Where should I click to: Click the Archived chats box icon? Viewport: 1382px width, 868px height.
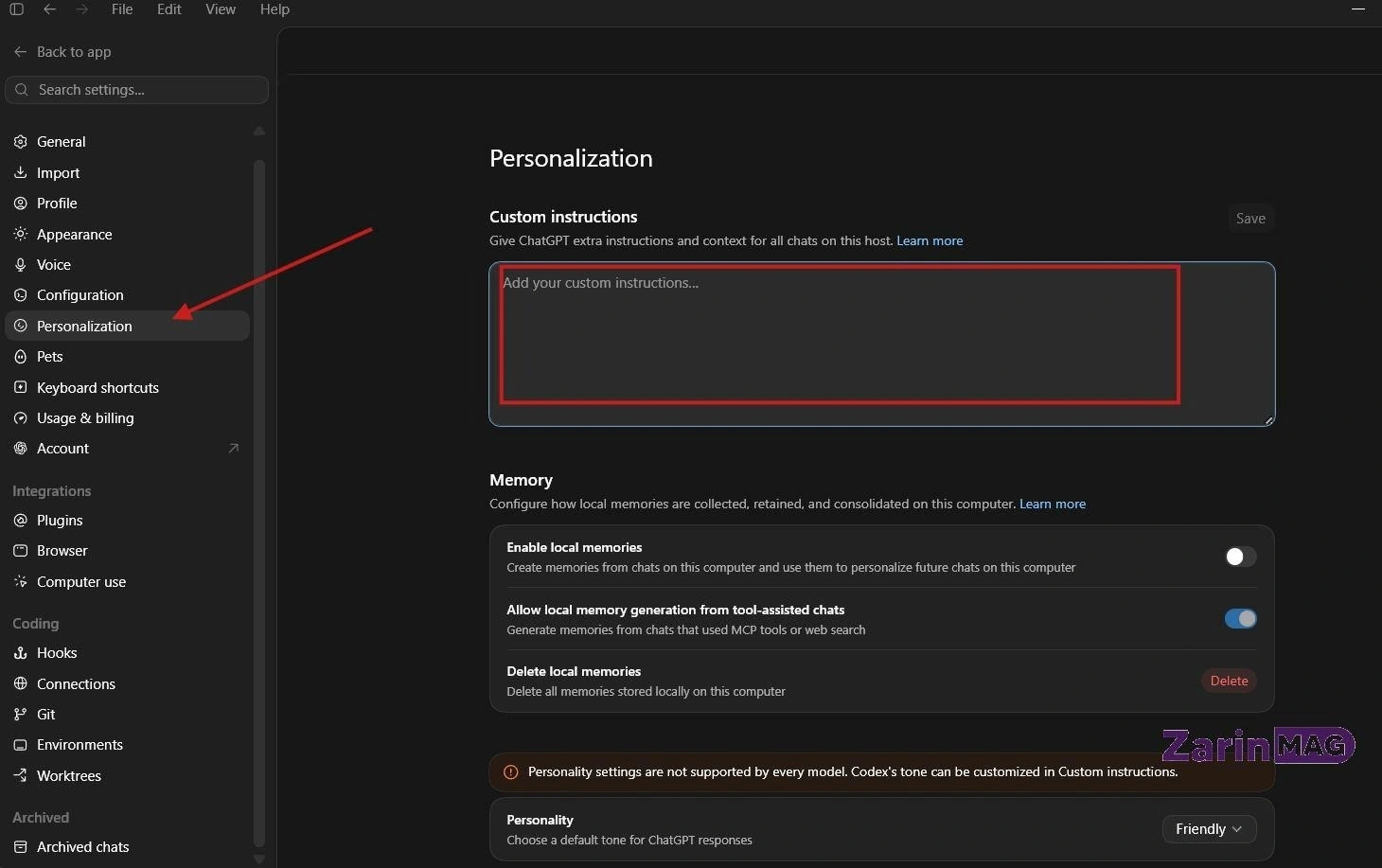coord(21,847)
